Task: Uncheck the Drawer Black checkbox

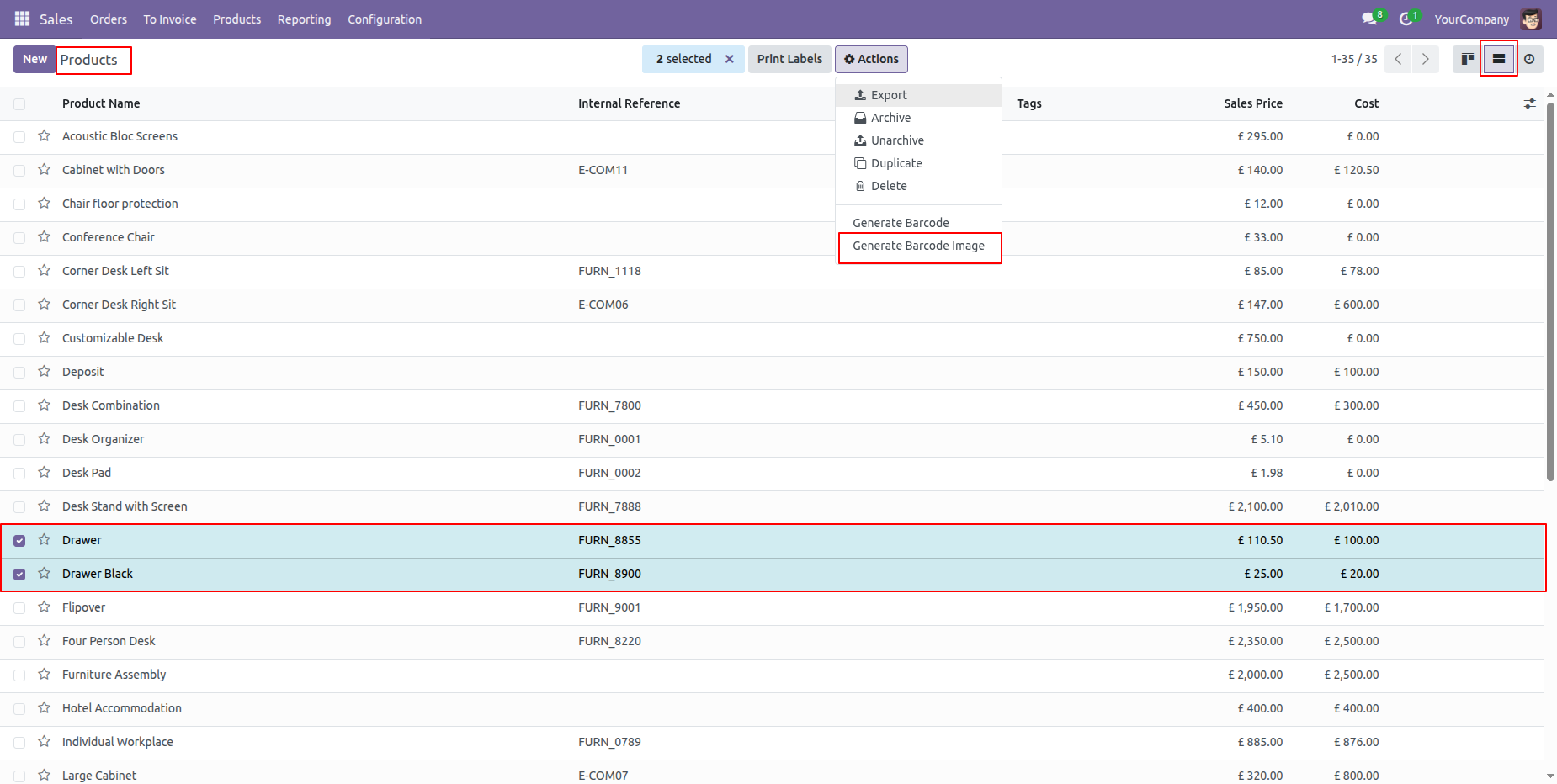Action: (x=19, y=575)
